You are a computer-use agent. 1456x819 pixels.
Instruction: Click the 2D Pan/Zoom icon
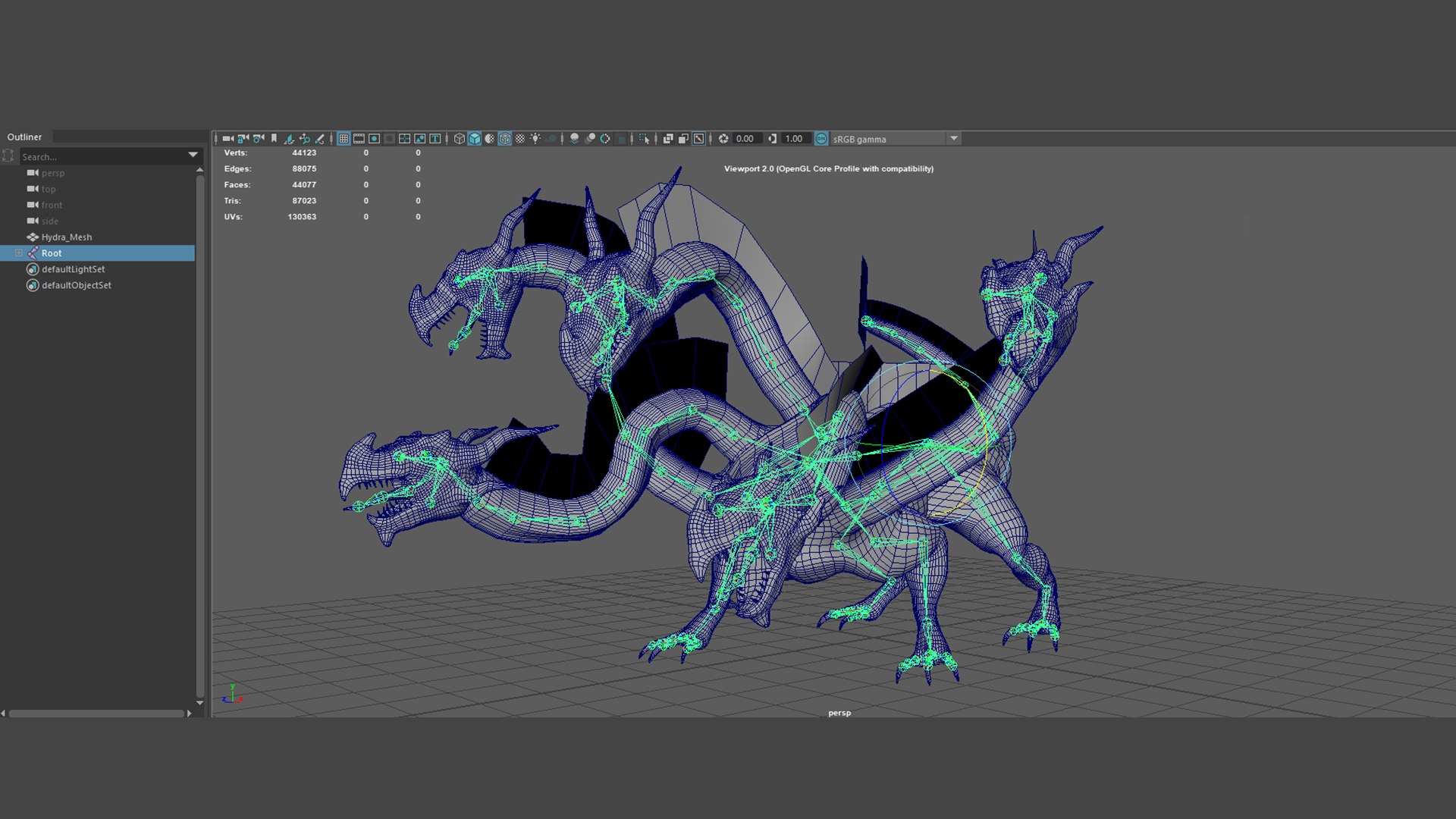[305, 139]
